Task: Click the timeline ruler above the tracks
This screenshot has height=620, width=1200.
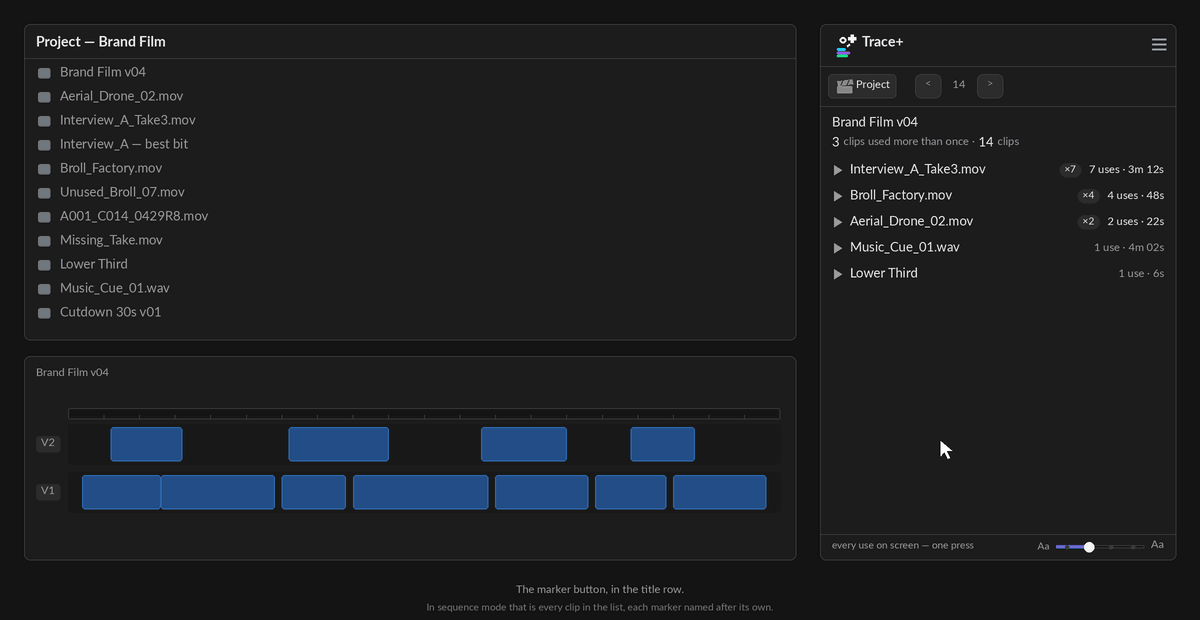Action: click(x=424, y=414)
